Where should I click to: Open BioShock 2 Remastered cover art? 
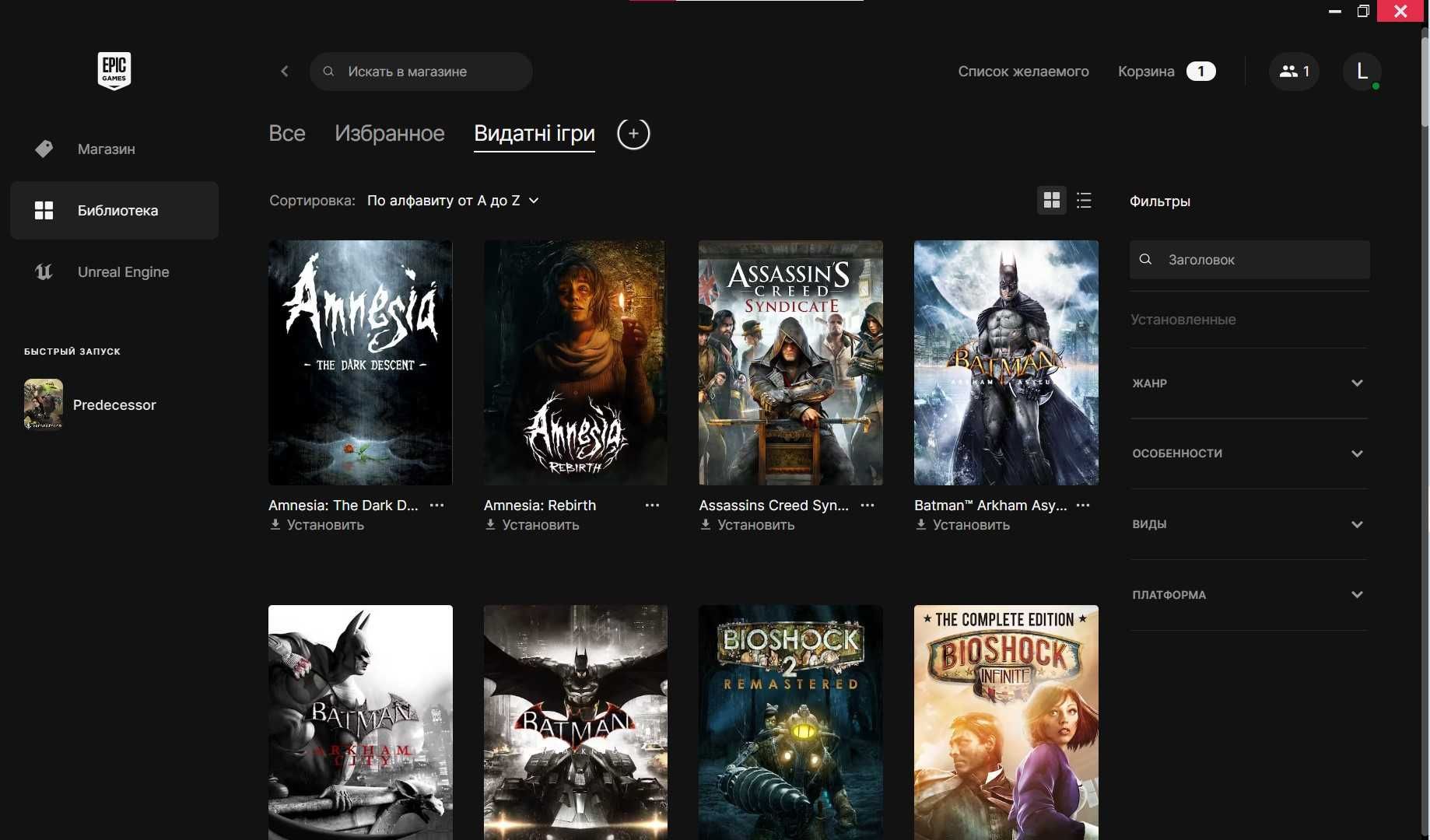[790, 723]
